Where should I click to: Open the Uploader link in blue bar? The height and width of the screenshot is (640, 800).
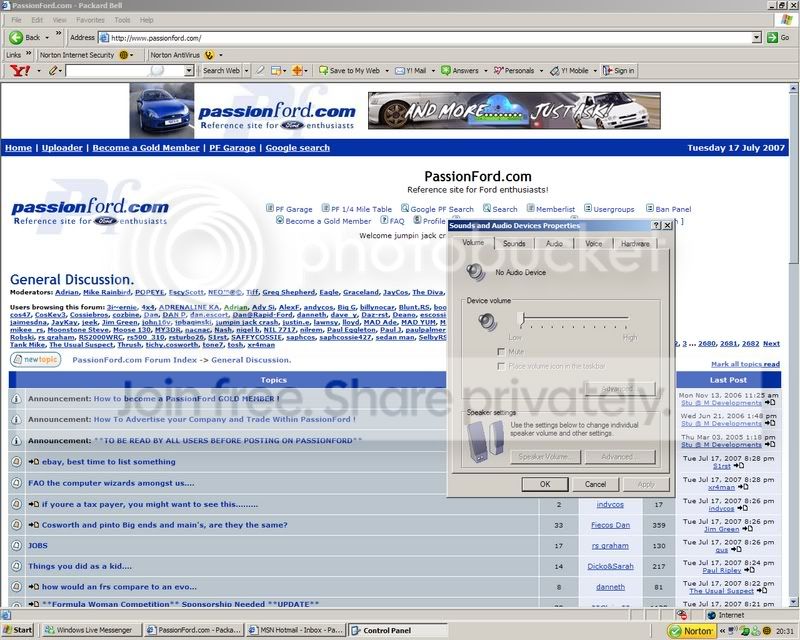tap(62, 147)
